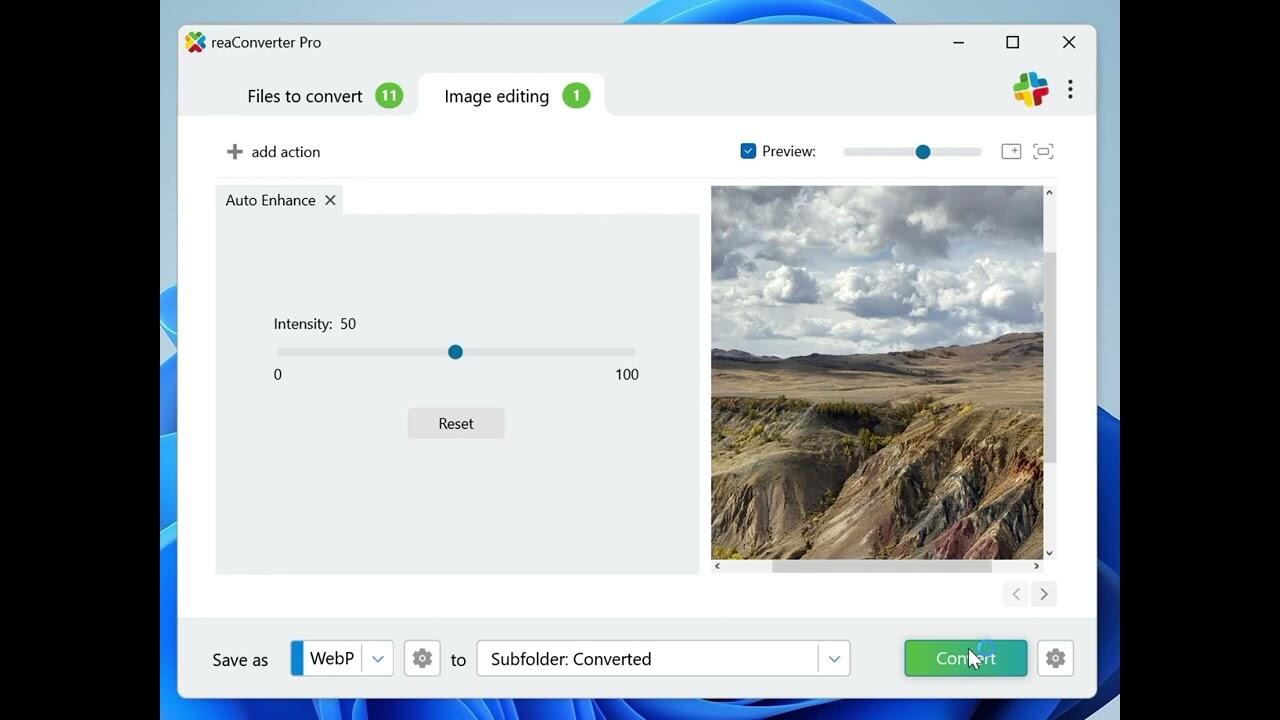This screenshot has width=1280, height=720.
Task: Select the Image editing tab
Action: point(497,96)
